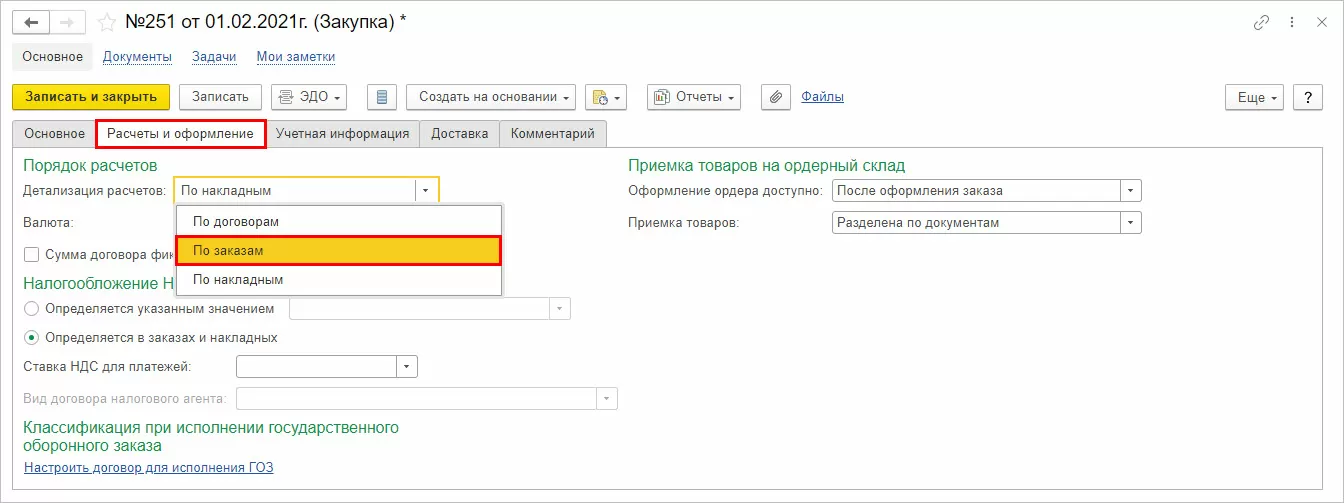Switch to the 'Доставка' tab
1344x503 pixels.
(x=459, y=134)
